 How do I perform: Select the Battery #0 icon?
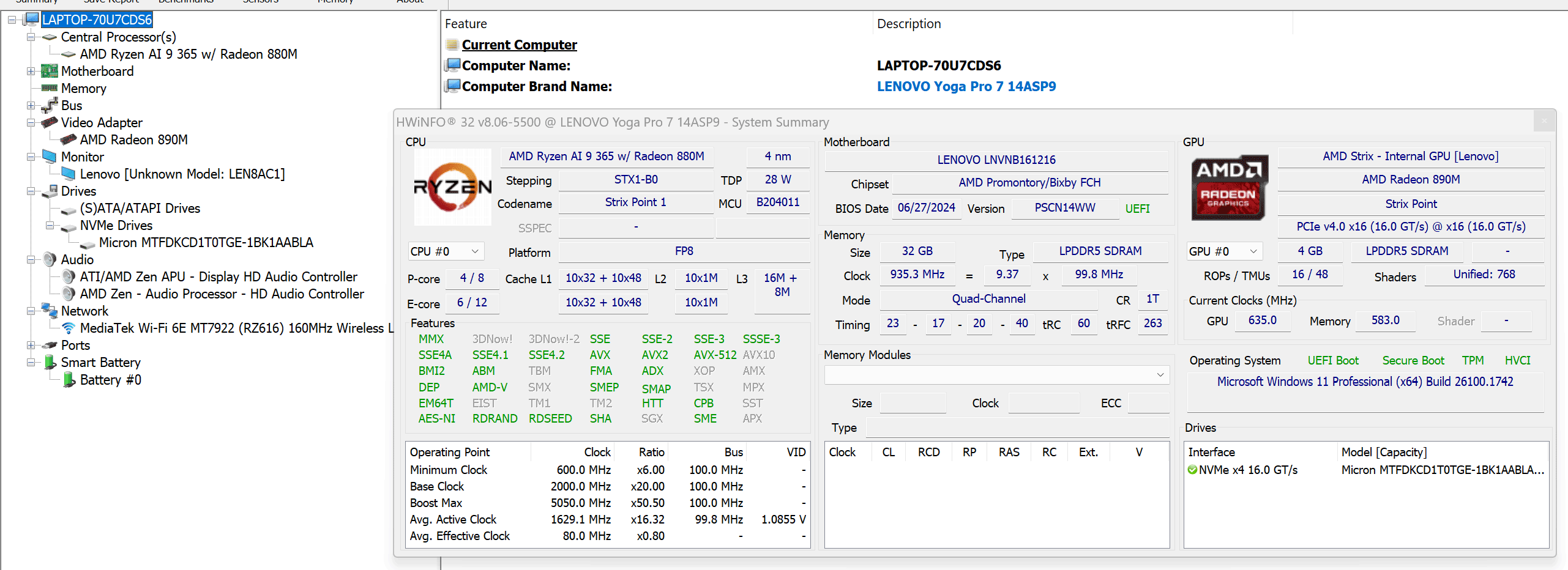[69, 380]
